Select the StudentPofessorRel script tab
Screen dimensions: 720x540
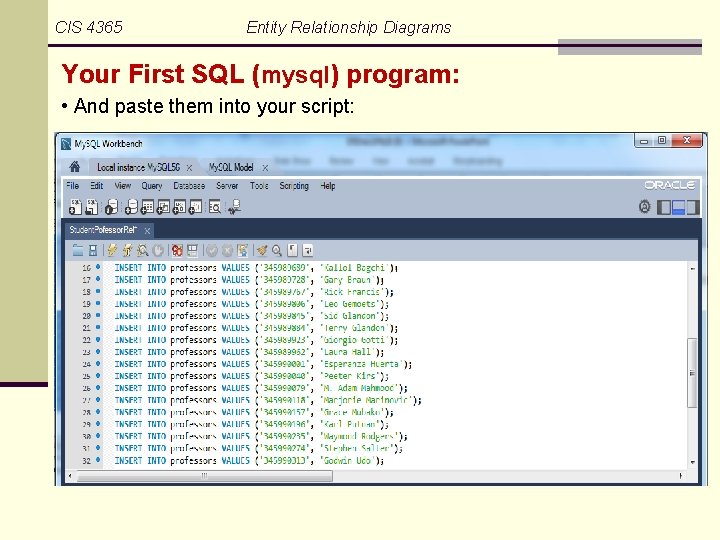(103, 230)
